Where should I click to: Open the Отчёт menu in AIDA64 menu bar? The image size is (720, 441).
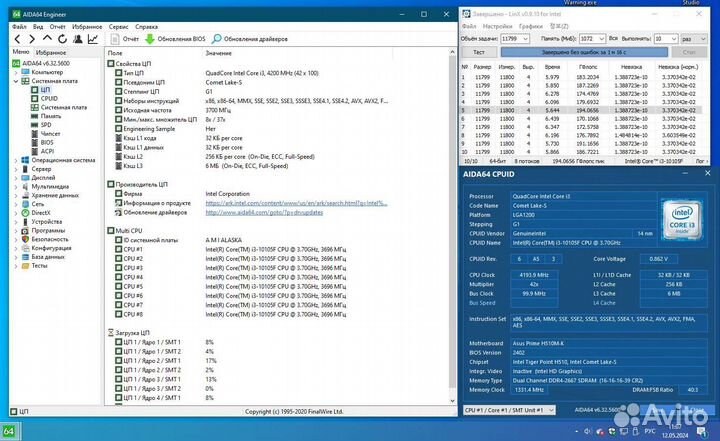point(57,27)
